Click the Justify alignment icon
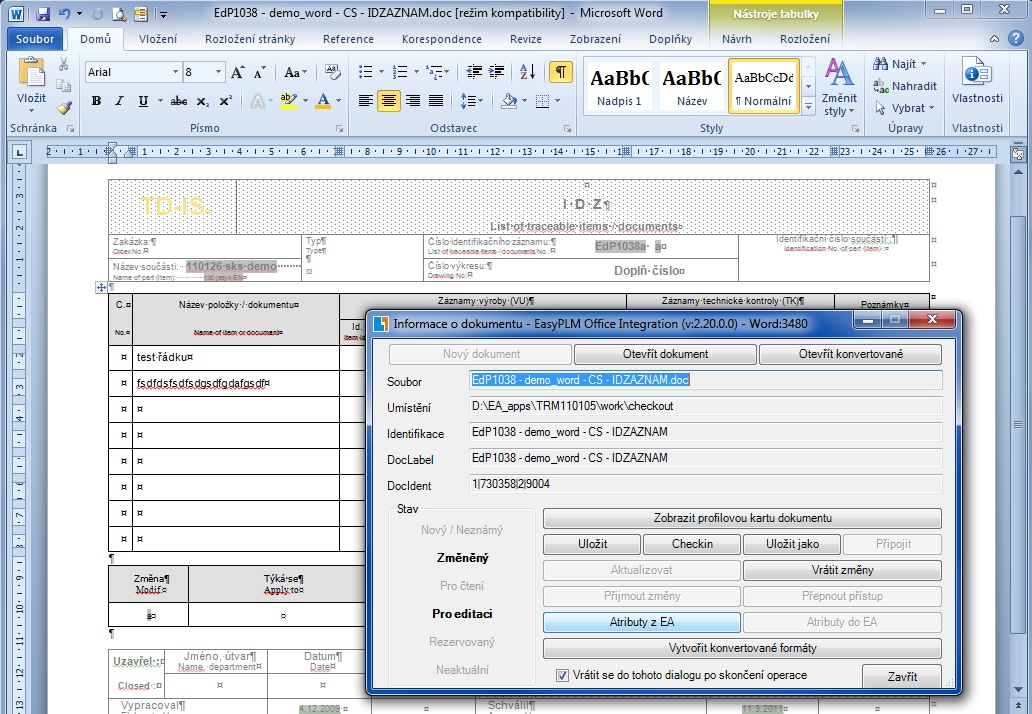The image size is (1032, 714). coord(436,101)
